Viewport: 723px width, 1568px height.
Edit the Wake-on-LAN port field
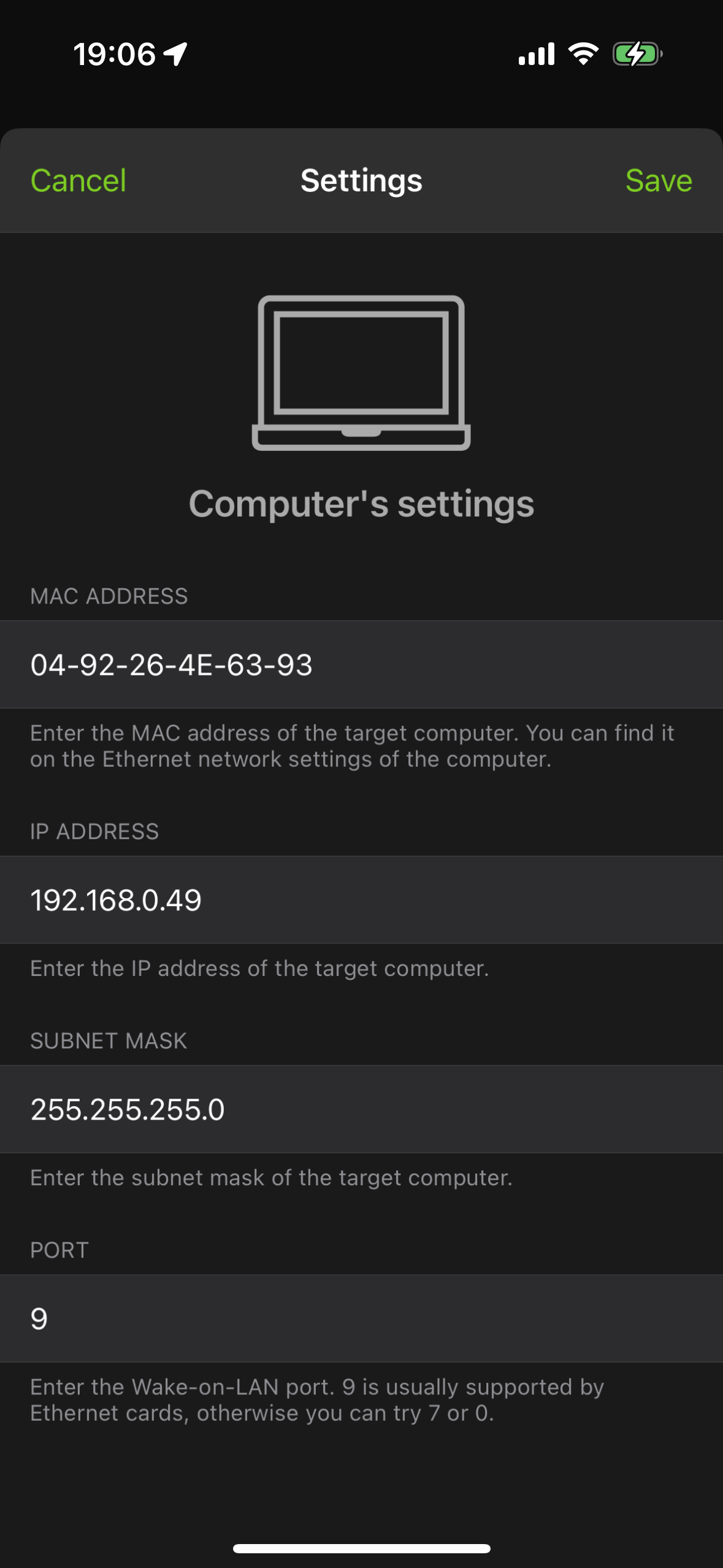pyautogui.click(x=361, y=1318)
